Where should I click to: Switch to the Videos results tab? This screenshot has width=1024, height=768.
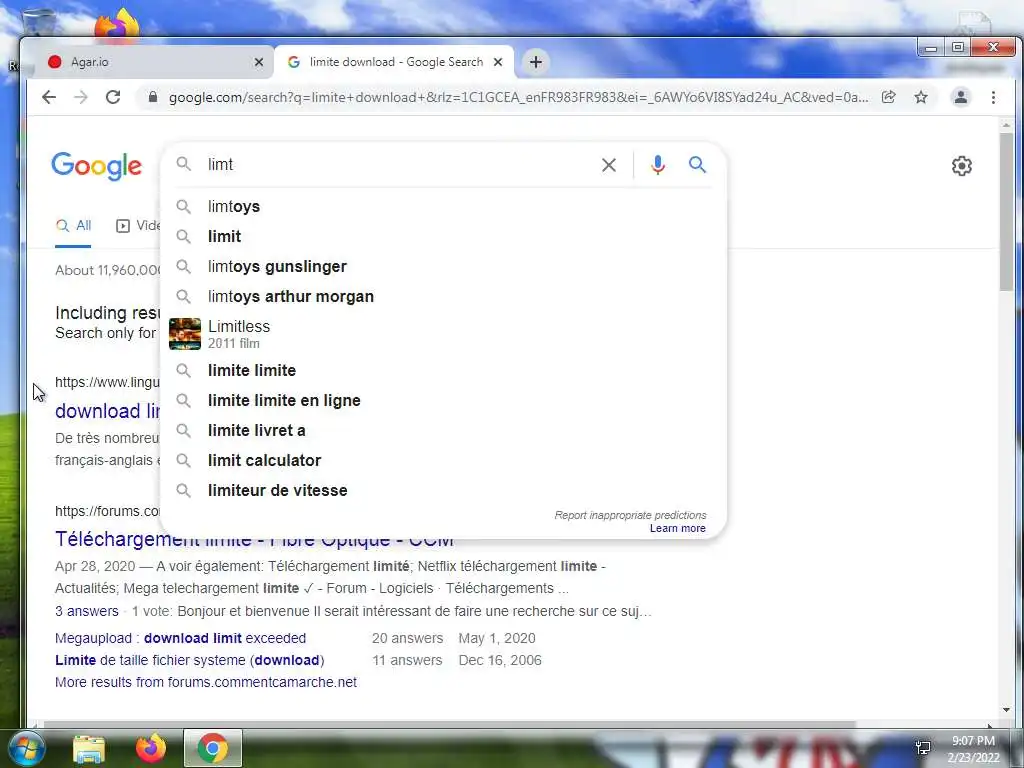point(138,226)
